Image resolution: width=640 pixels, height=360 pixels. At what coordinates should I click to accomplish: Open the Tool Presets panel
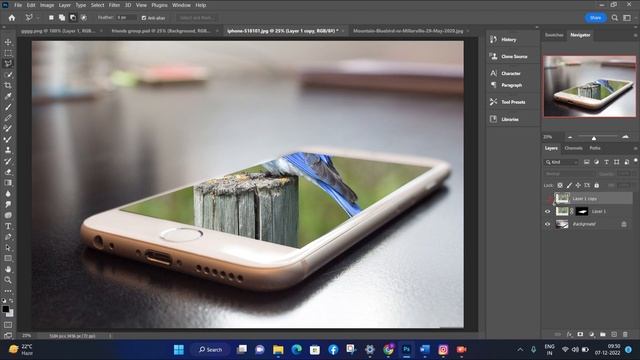[x=512, y=102]
